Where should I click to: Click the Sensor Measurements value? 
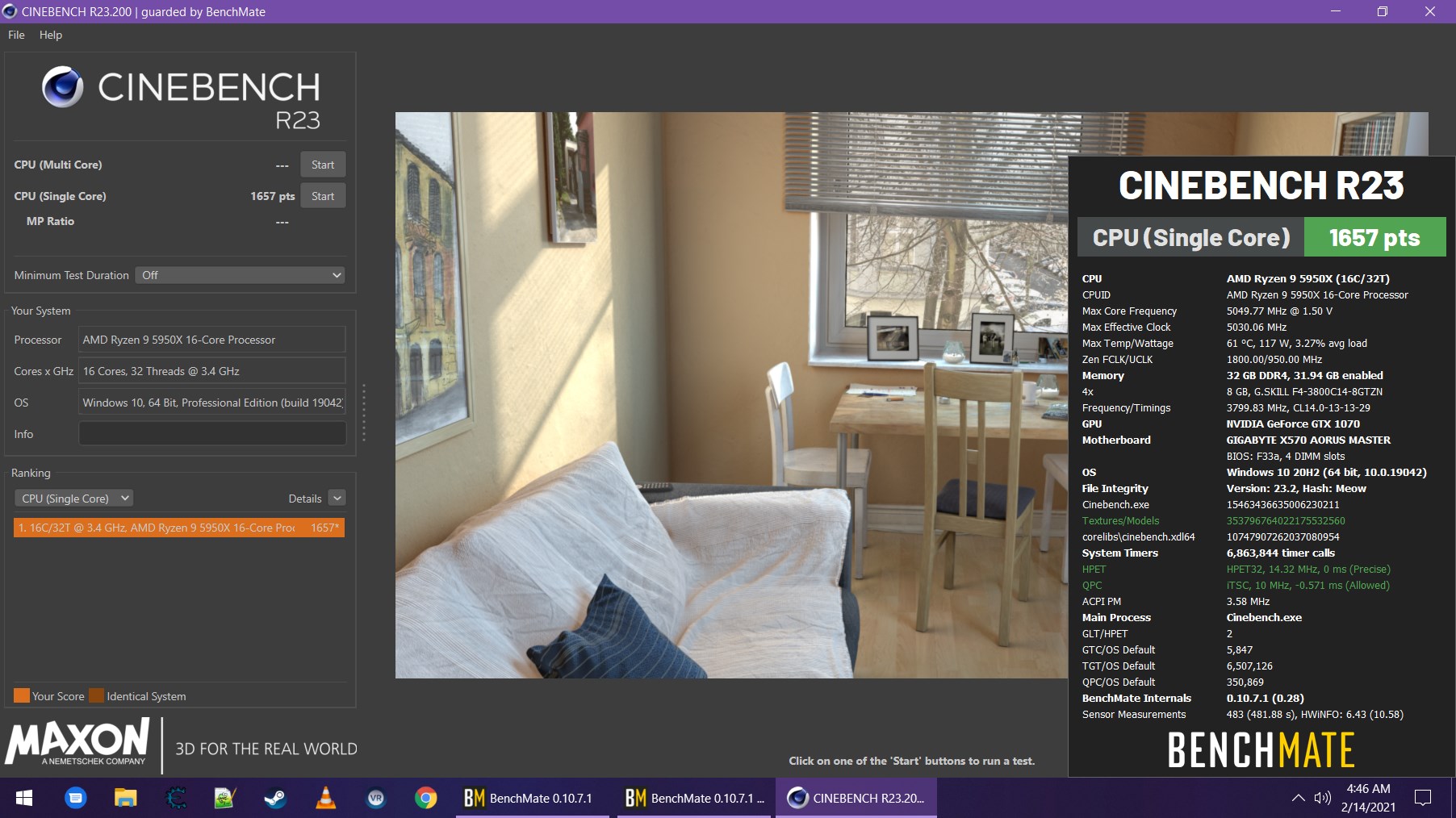pos(1315,715)
